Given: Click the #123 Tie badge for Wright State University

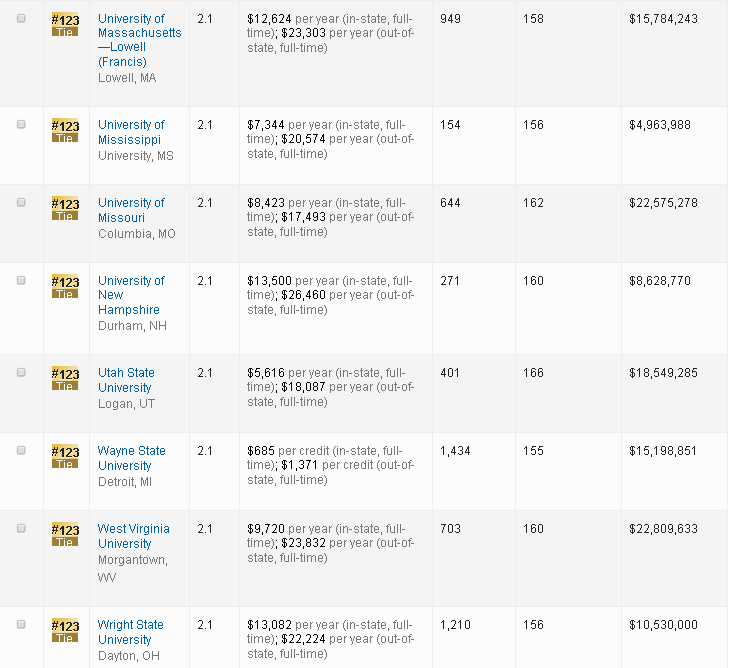Looking at the screenshot, I should point(65,630).
